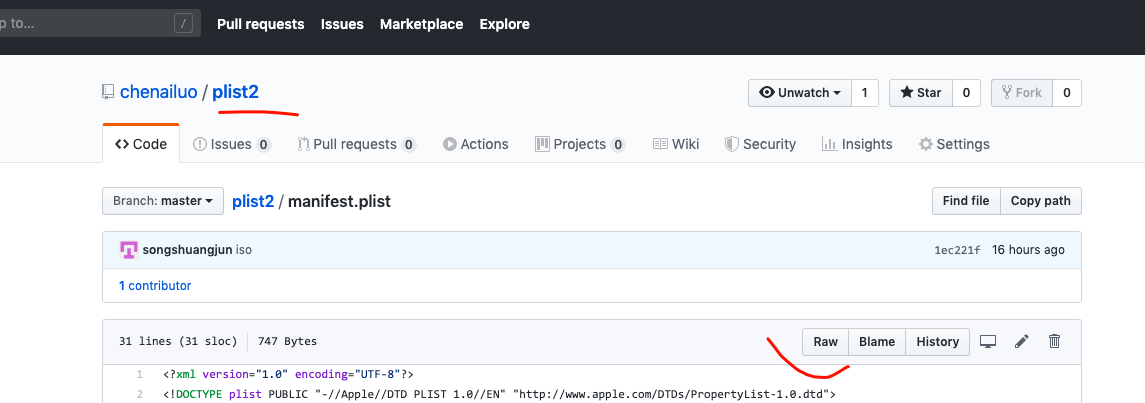Open the file History
1145x403 pixels.
coord(937,342)
